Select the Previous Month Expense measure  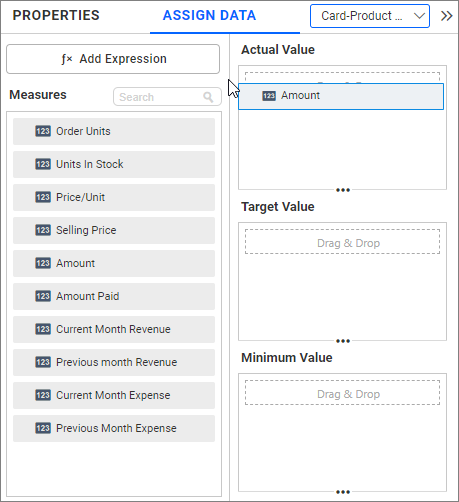[114, 428]
